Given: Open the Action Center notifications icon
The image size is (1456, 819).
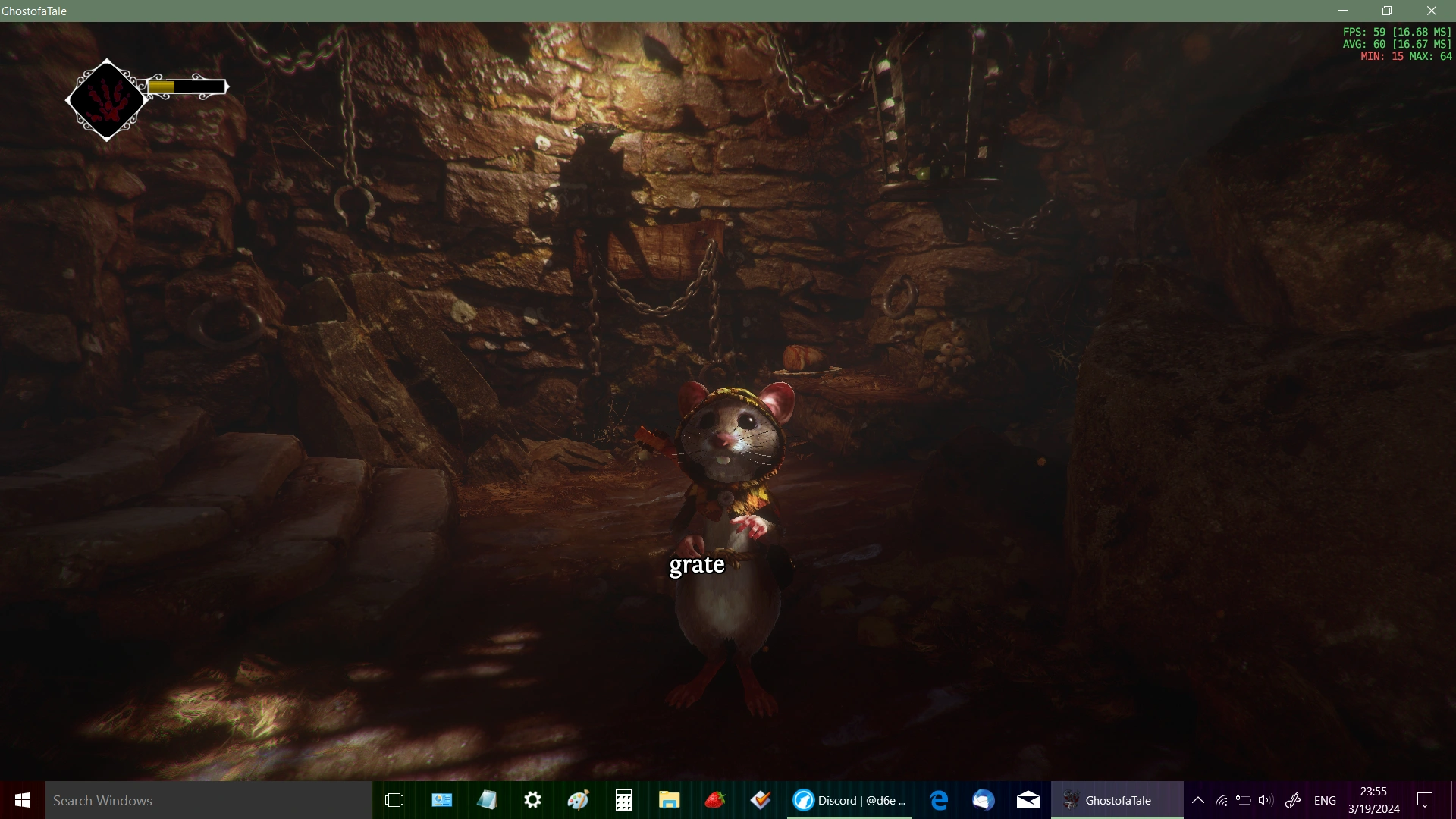Looking at the screenshot, I should click(1425, 800).
